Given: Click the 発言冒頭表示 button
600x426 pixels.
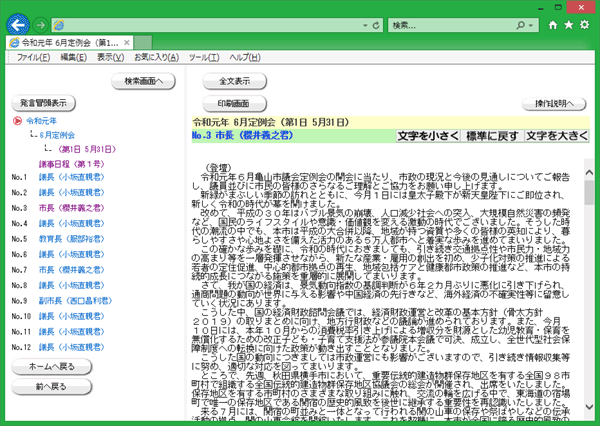Looking at the screenshot, I should (x=43, y=103).
